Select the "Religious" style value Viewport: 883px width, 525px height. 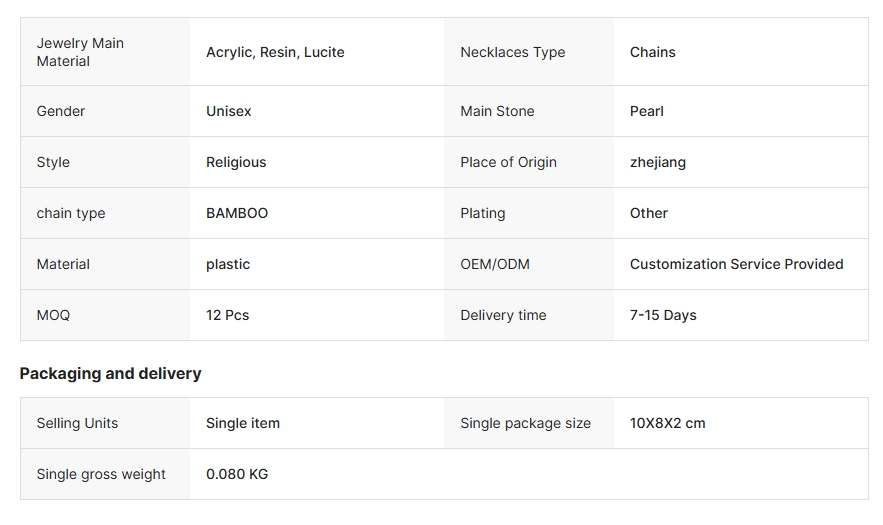click(236, 162)
